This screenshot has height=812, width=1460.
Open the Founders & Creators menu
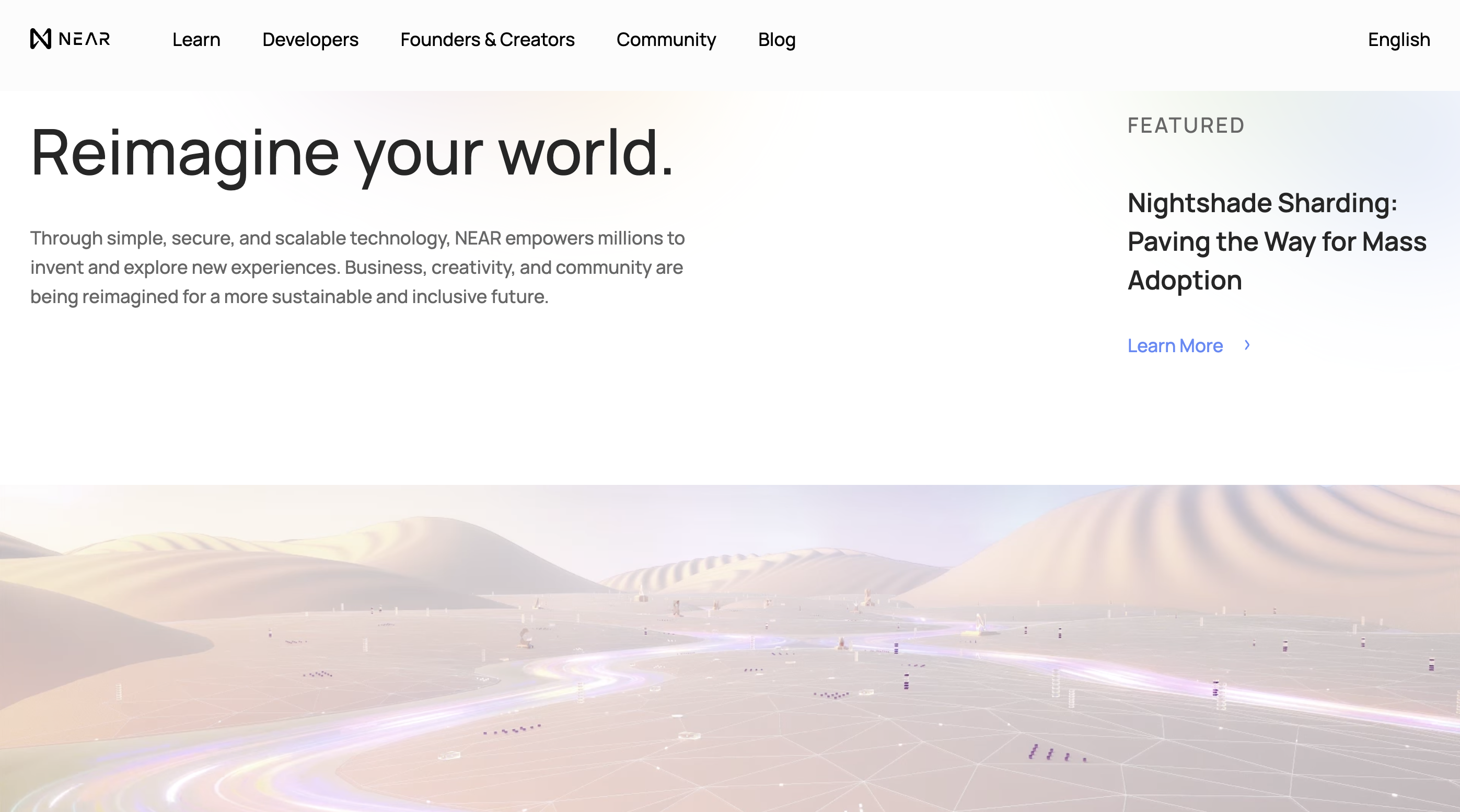coord(488,39)
